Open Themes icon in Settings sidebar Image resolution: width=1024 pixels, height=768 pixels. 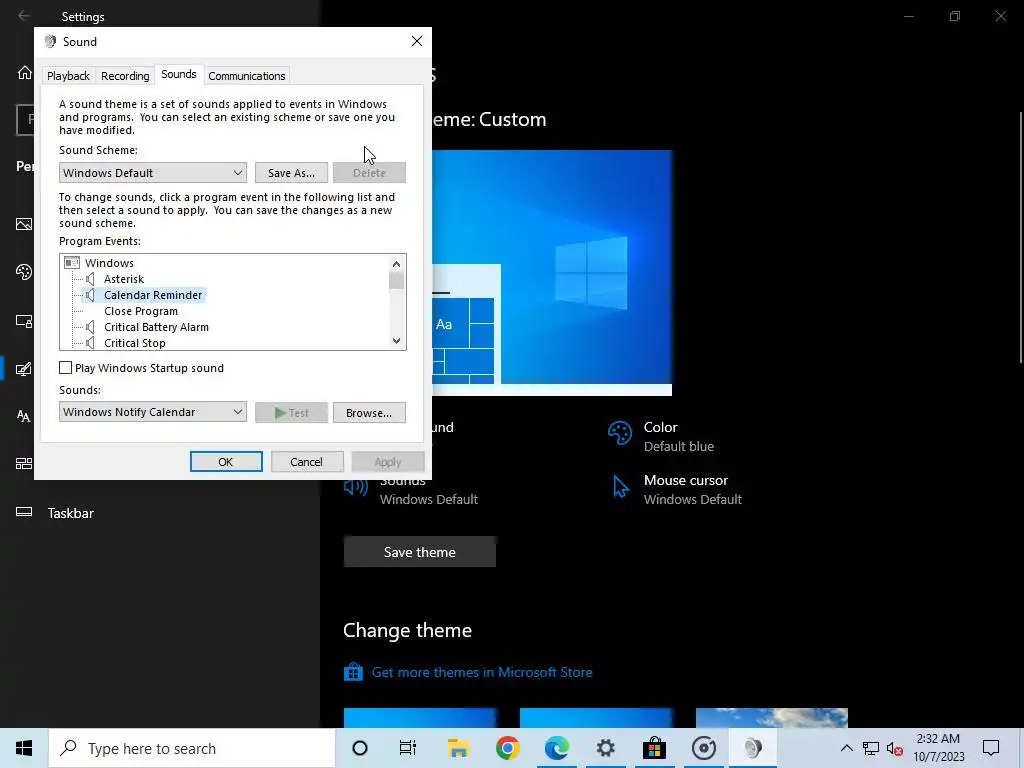point(24,369)
